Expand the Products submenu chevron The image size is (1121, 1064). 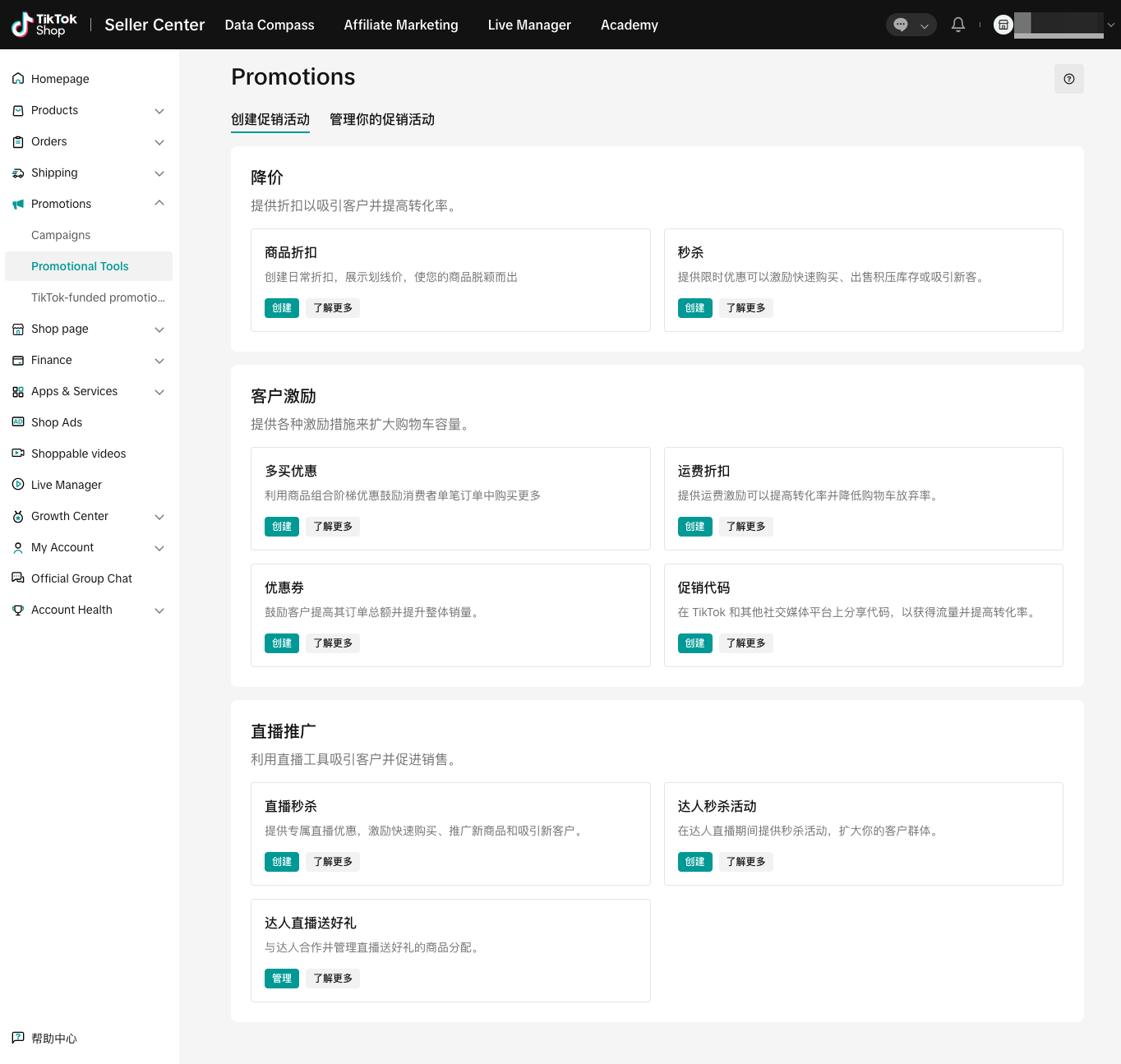coord(159,110)
